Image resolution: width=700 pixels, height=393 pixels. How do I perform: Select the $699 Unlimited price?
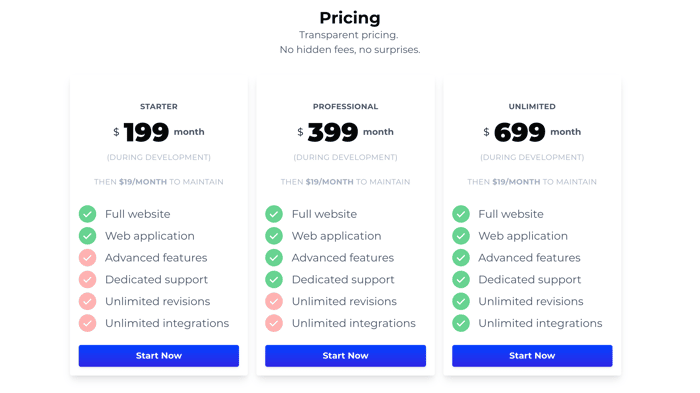coord(519,132)
